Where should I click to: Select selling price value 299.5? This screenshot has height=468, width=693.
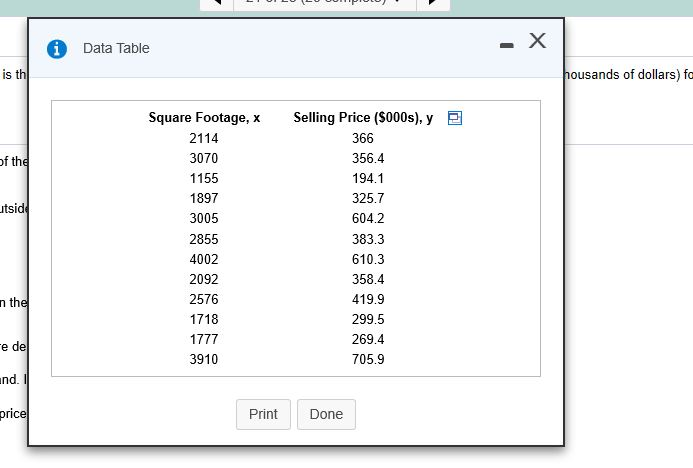[x=368, y=320]
